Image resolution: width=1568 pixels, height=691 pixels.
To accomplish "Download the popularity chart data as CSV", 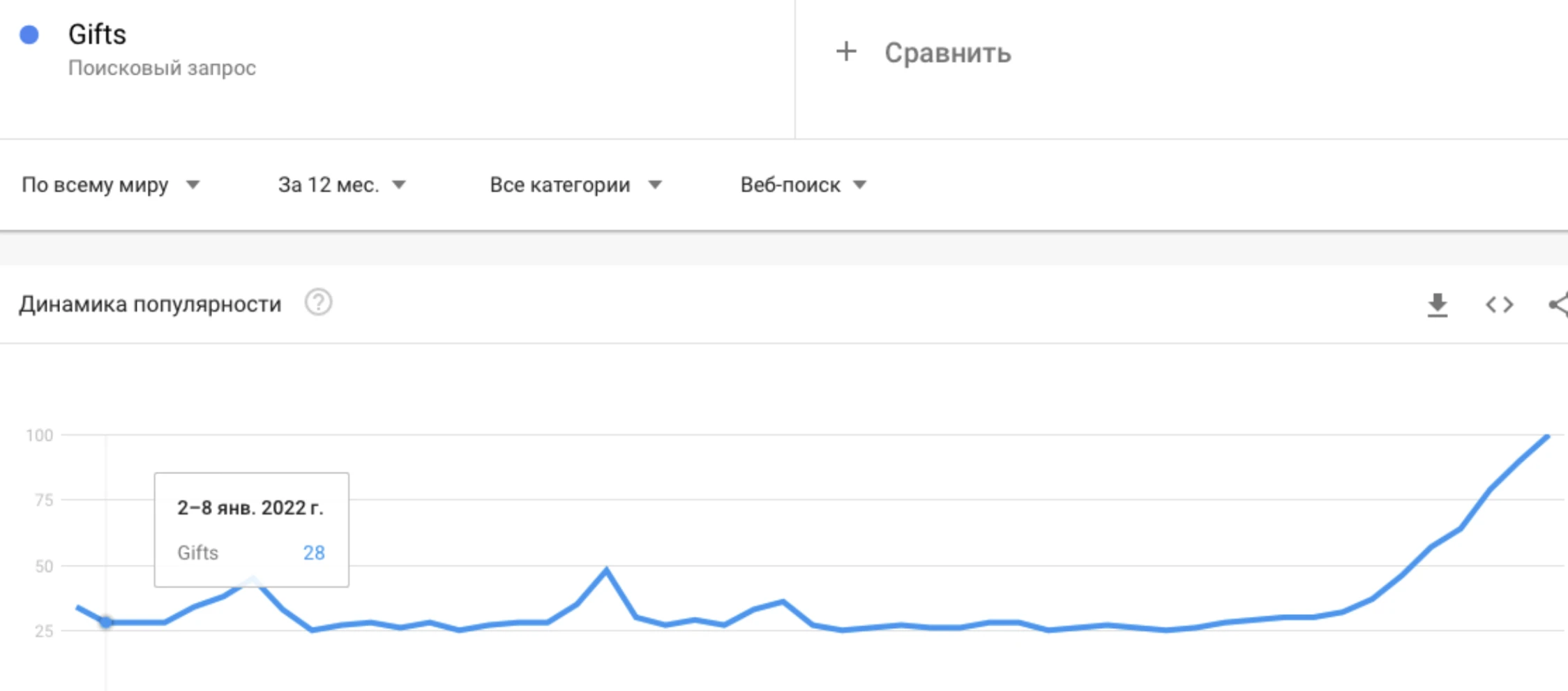I will (1437, 305).
